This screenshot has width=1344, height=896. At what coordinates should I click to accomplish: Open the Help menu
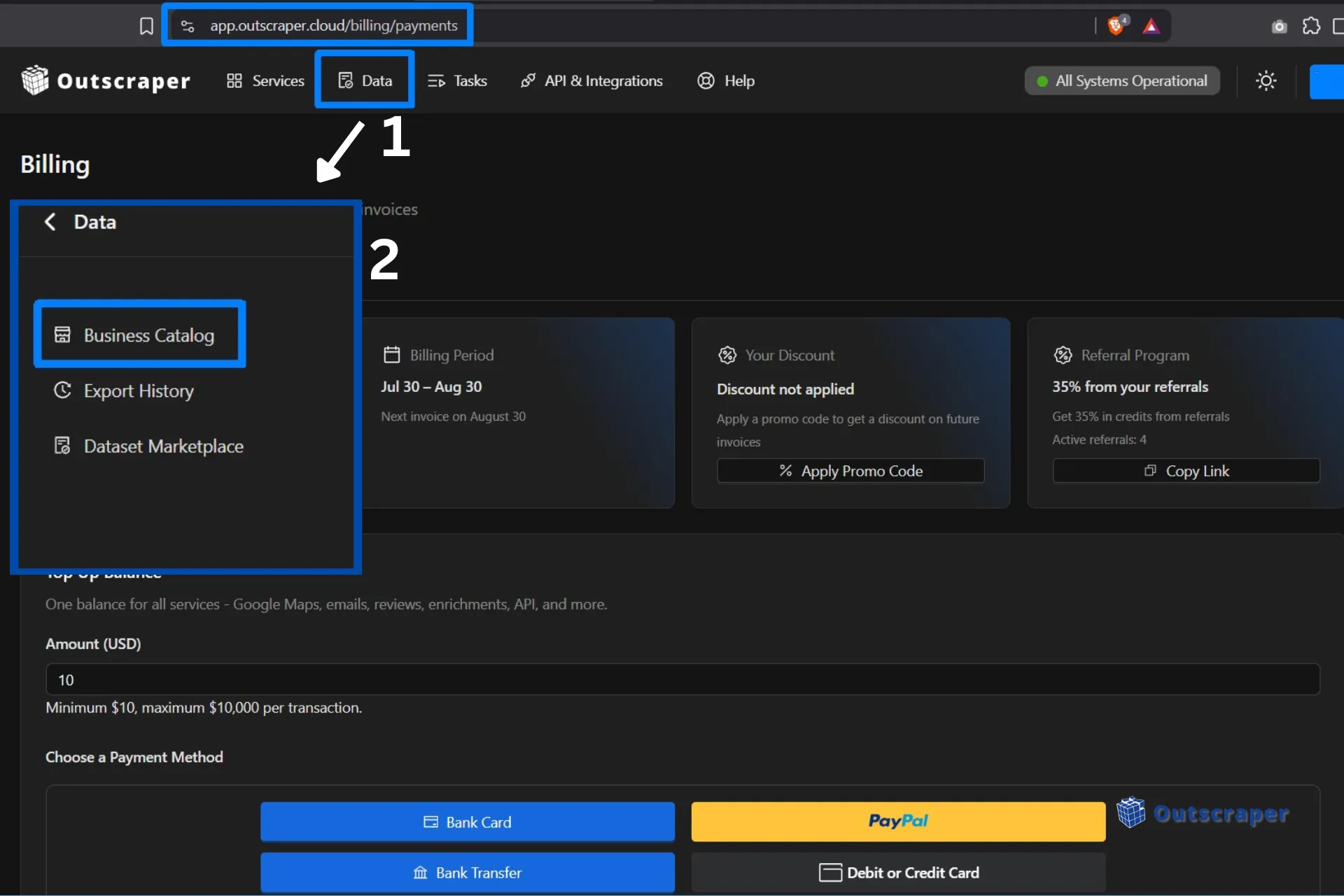pyautogui.click(x=726, y=80)
